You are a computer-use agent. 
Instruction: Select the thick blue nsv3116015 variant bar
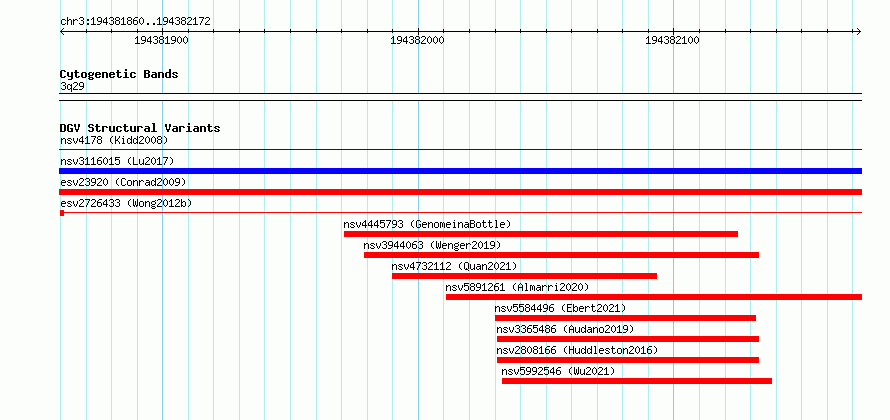click(461, 171)
